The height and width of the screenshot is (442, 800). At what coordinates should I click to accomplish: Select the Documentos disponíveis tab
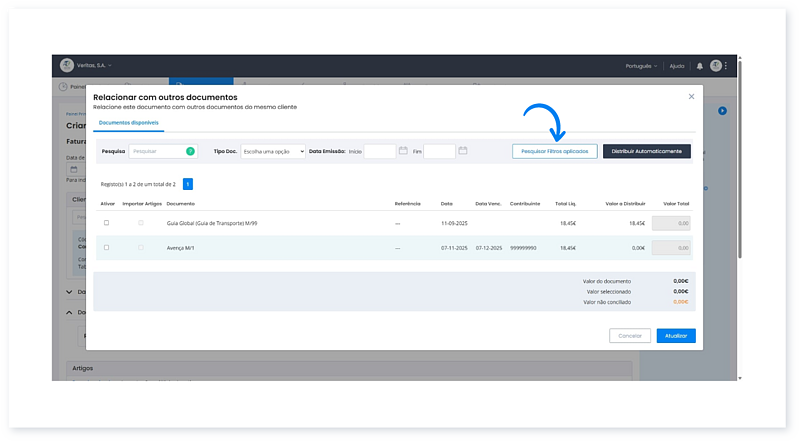[128, 123]
